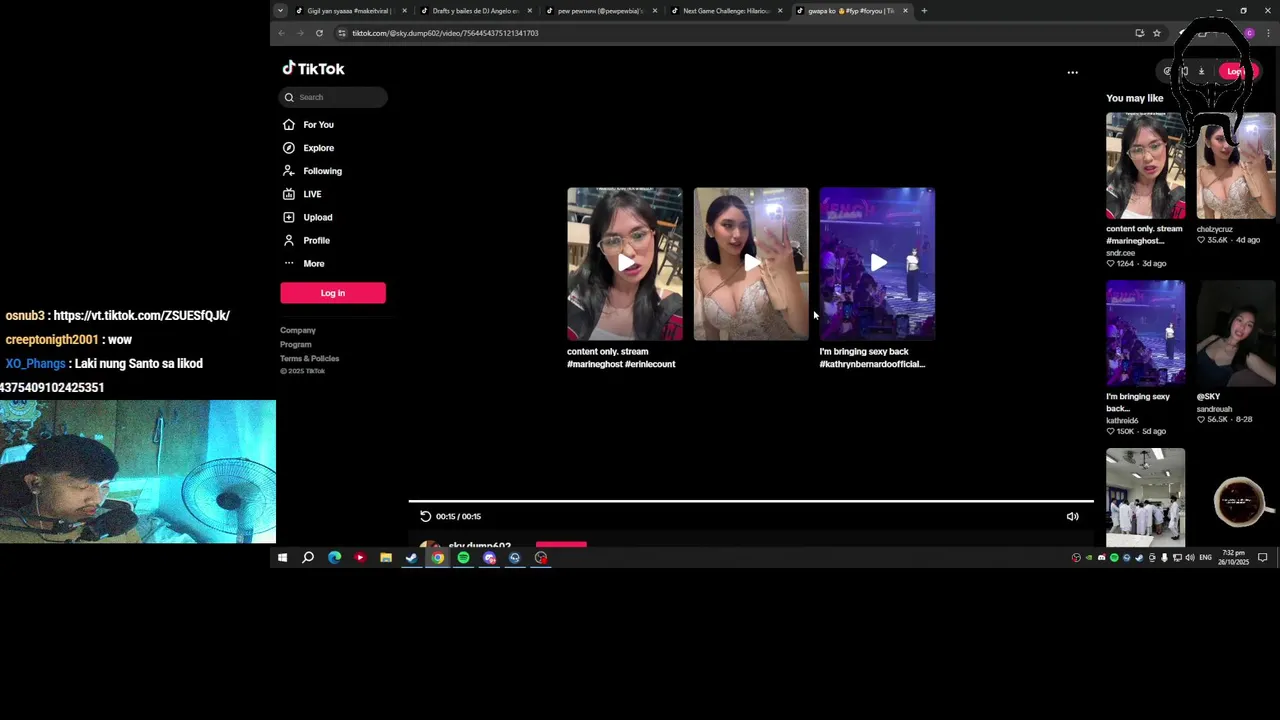Click the TikTok logo
1280x720 pixels.
(313, 68)
